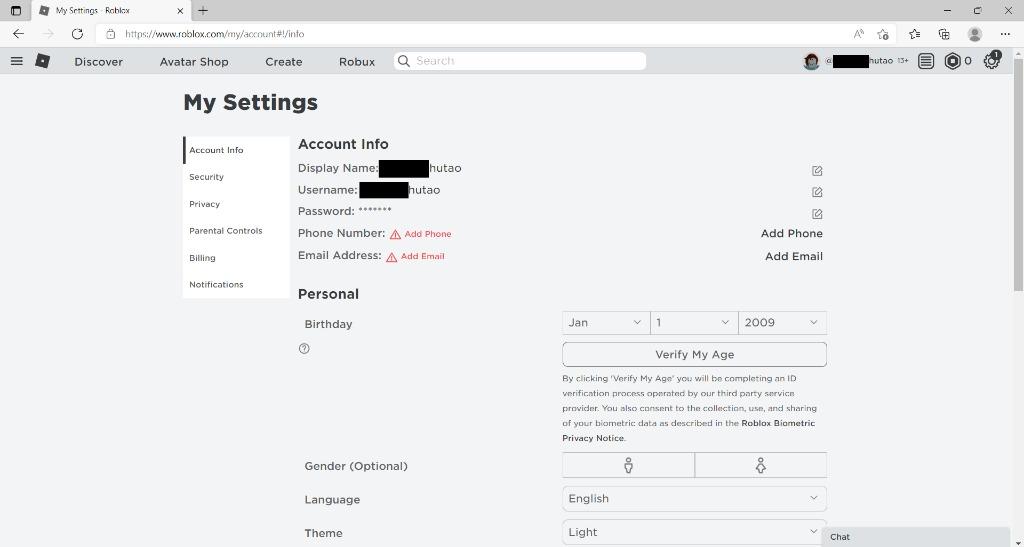This screenshot has width=1024, height=547.
Task: Open browser Settings and more ellipsis
Action: 1005,34
